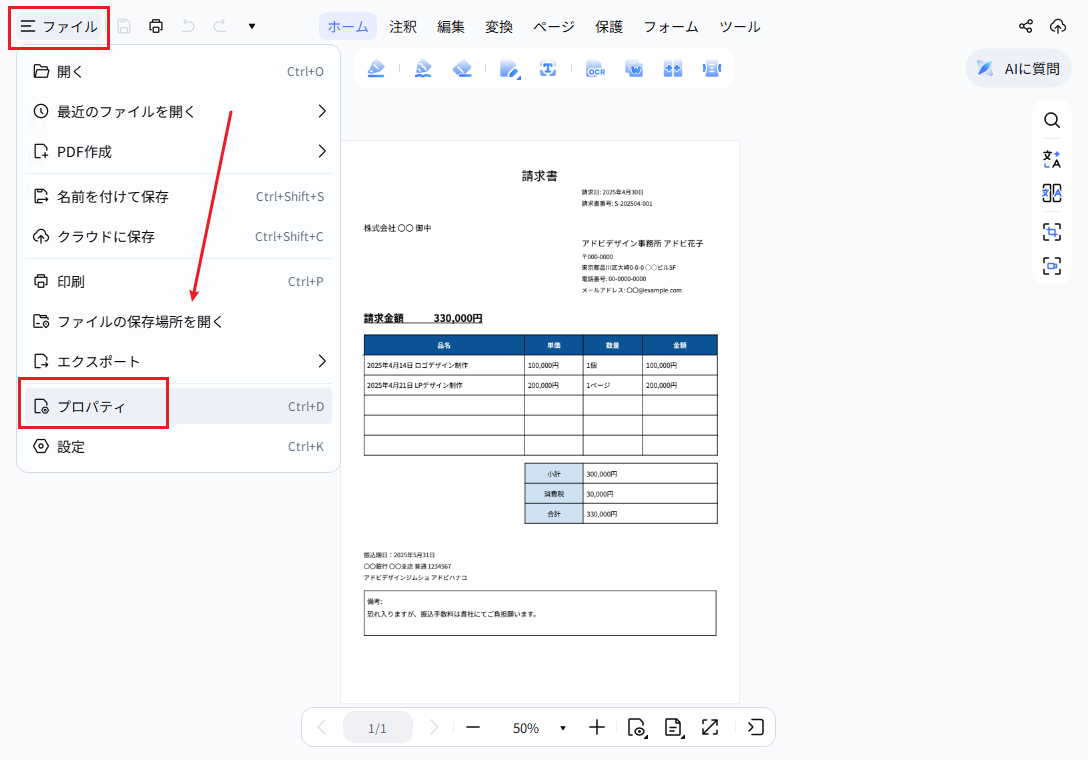Click the reading view mode icon
Viewport: 1088px width, 760px height.
click(637, 727)
